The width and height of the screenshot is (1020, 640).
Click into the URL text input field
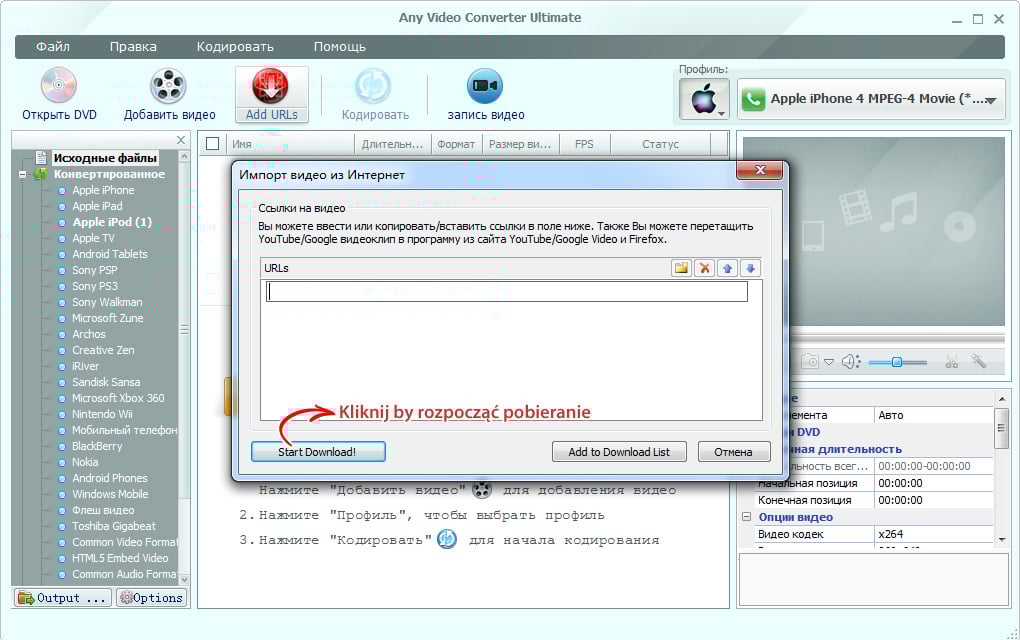pyautogui.click(x=507, y=291)
